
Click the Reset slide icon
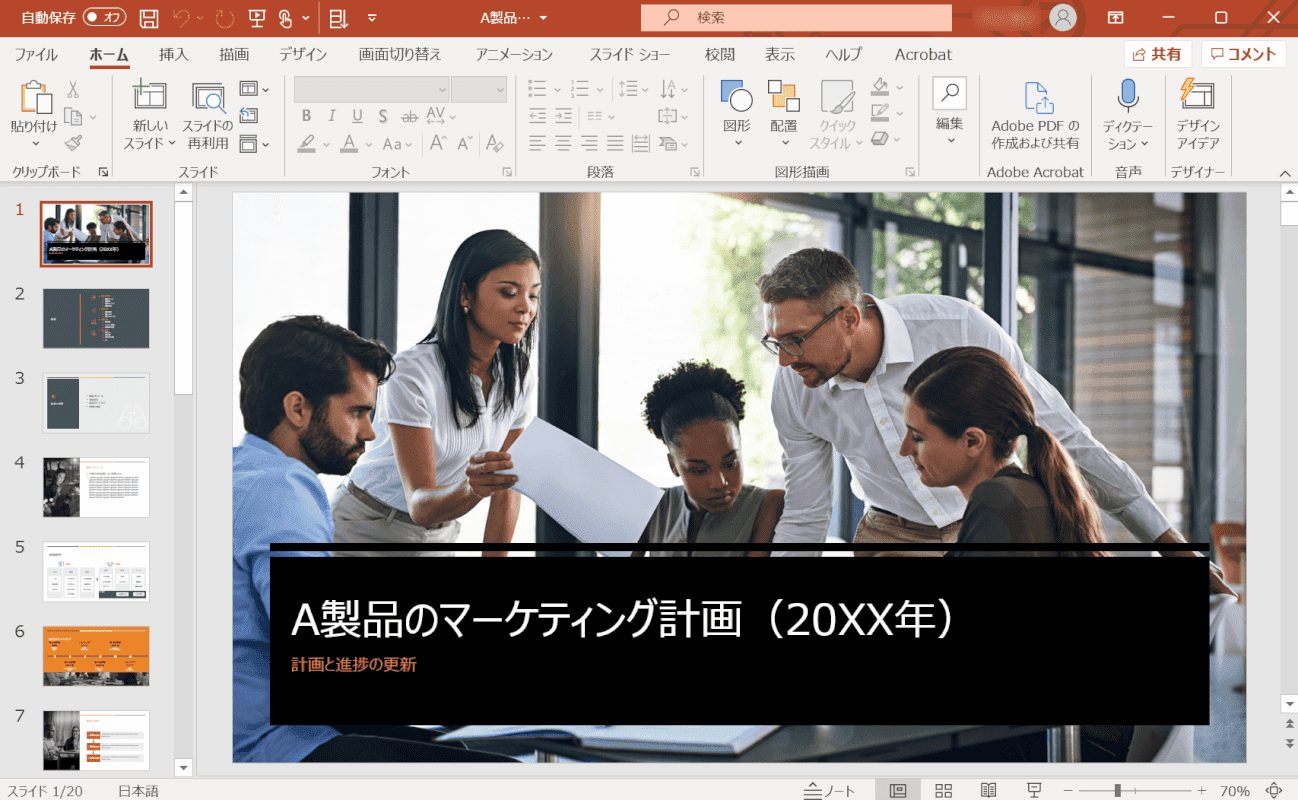point(248,116)
